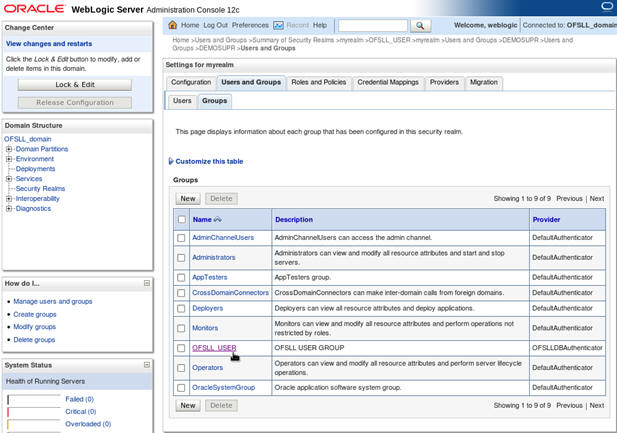Check the Operators row checkbox
617x433 pixels.
(181, 368)
